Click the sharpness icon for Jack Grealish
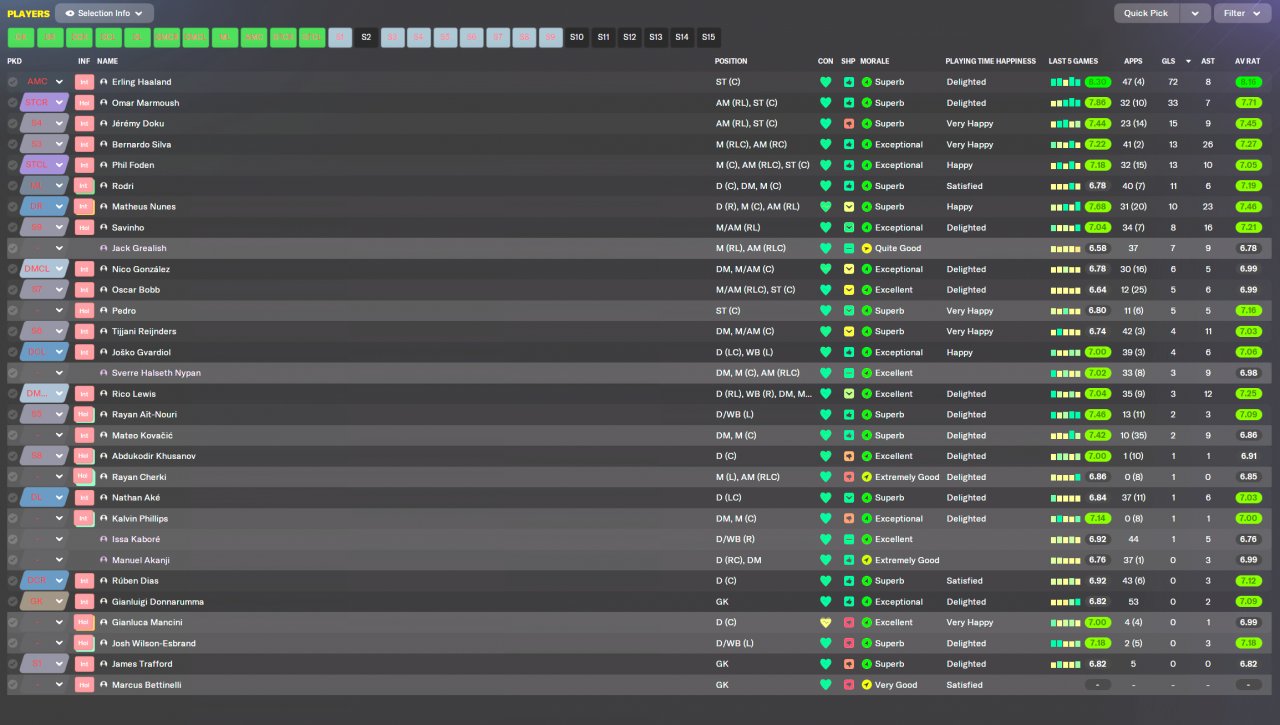The width and height of the screenshot is (1280, 725). [848, 248]
